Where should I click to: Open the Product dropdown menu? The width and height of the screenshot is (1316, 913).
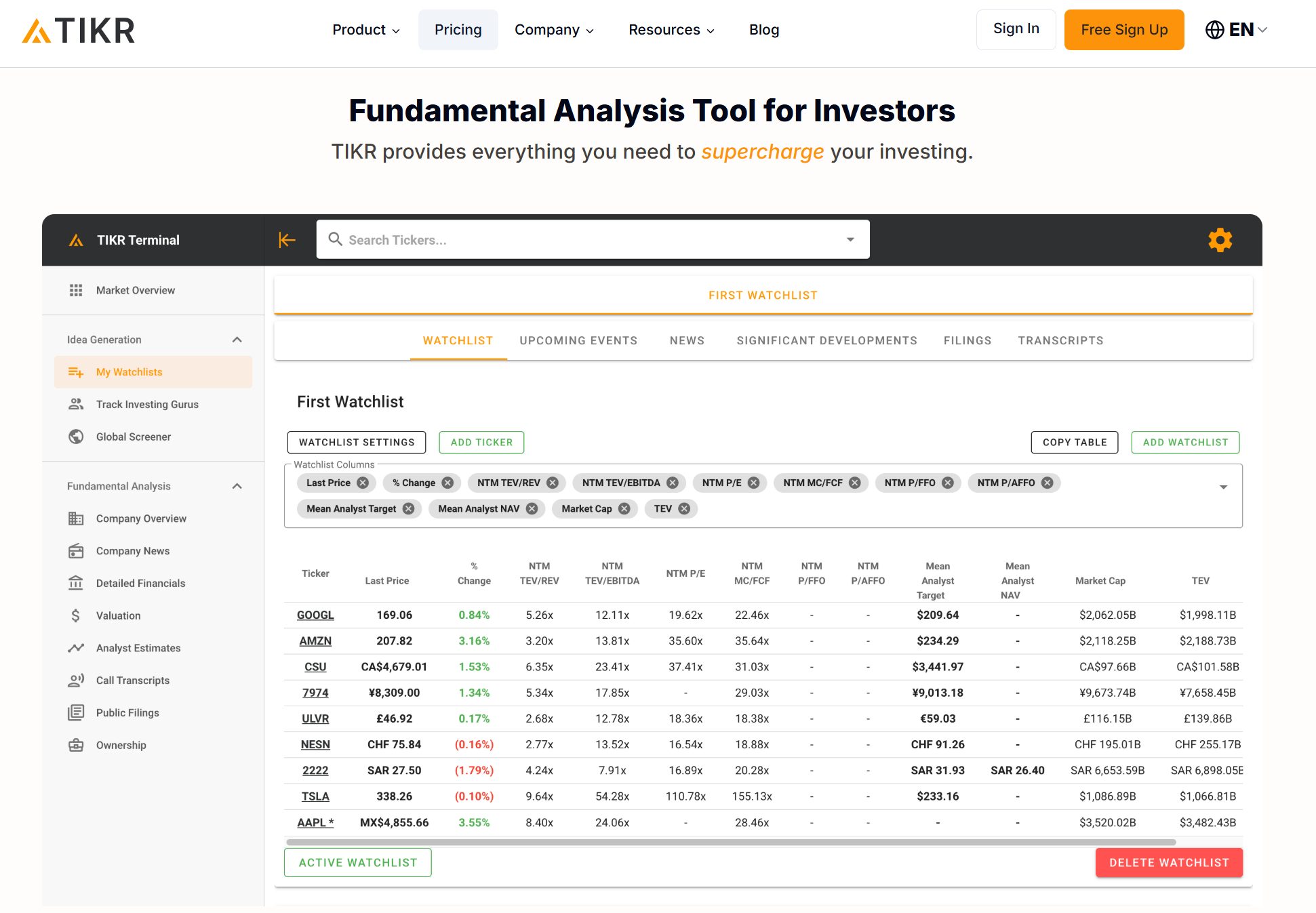tap(366, 30)
